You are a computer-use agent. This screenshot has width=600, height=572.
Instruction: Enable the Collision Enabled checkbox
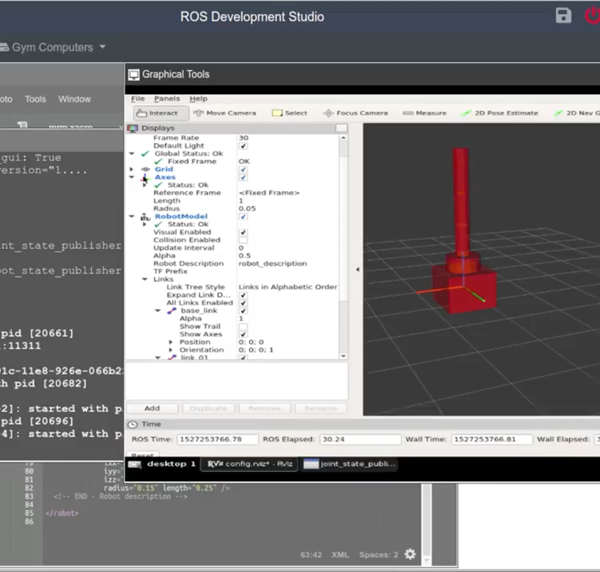(x=243, y=240)
